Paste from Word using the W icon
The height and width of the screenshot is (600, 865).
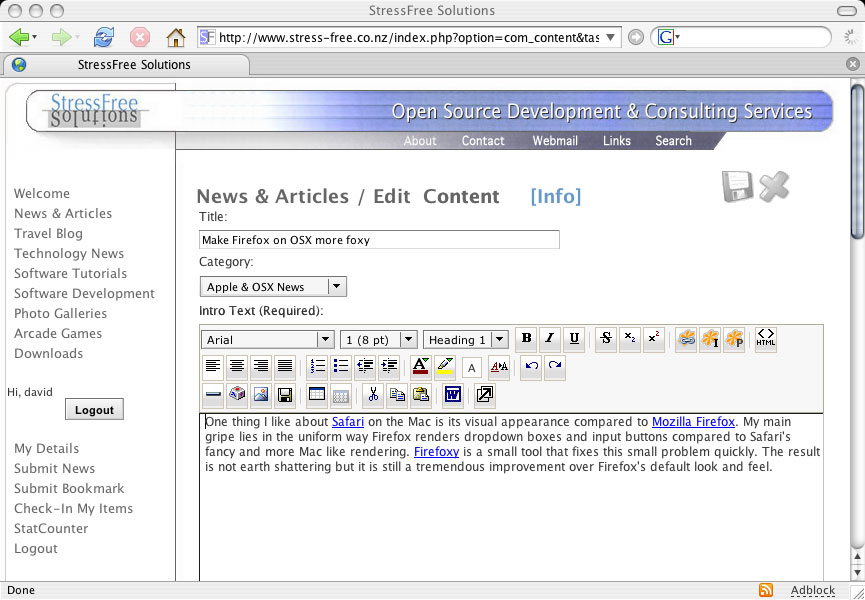pos(453,395)
